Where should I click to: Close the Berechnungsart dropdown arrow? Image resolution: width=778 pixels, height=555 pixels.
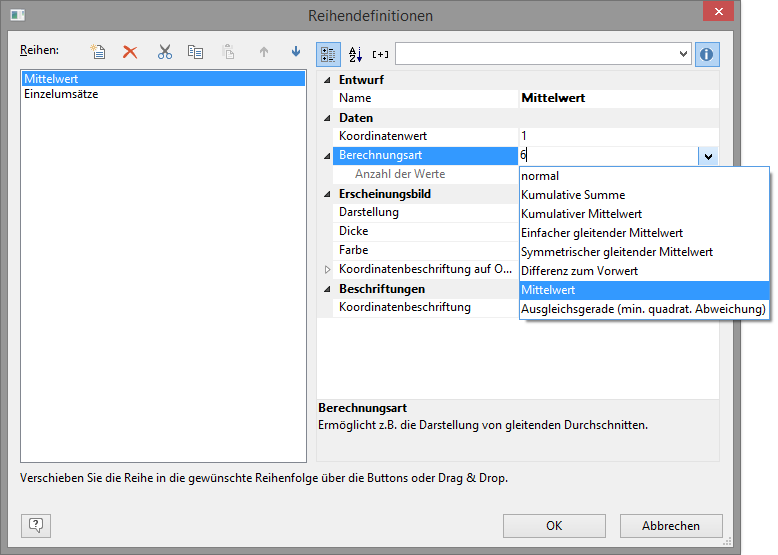(x=707, y=156)
